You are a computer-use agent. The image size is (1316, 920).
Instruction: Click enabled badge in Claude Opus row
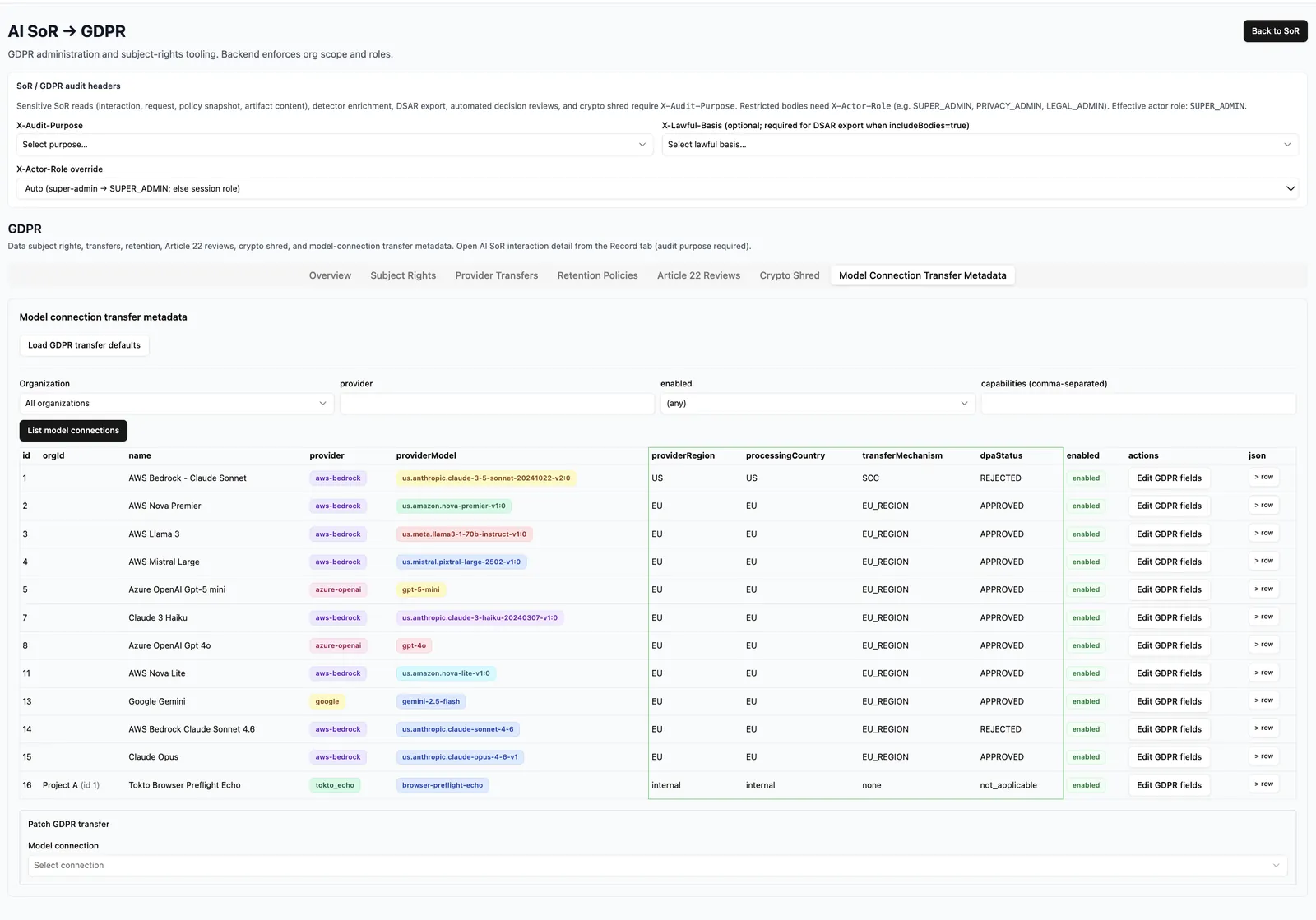pyautogui.click(x=1086, y=757)
